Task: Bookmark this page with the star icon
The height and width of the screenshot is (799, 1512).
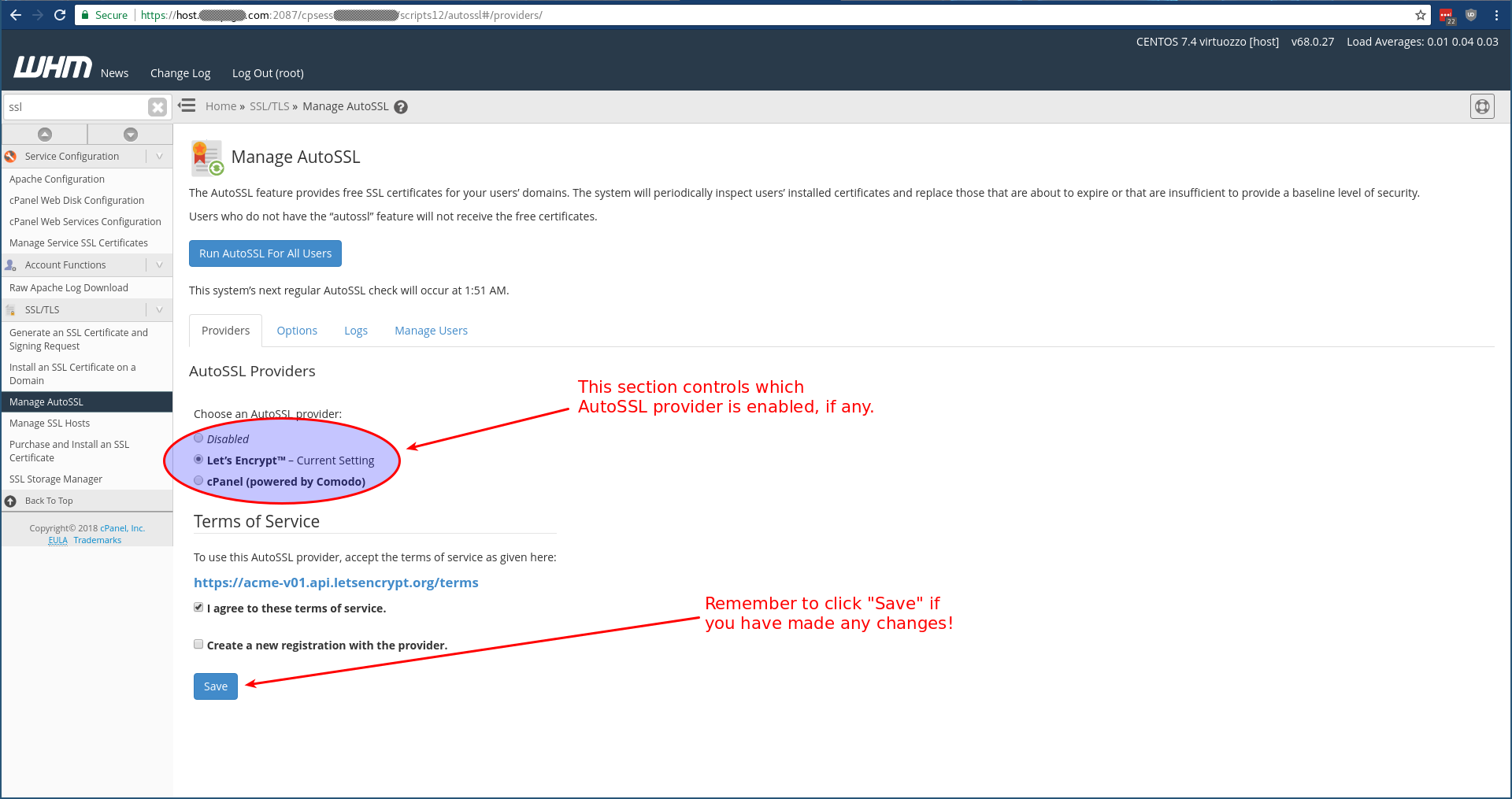Action: pos(1420,15)
